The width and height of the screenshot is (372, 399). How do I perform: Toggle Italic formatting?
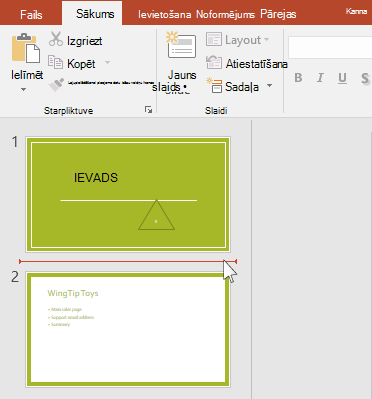coord(320,78)
